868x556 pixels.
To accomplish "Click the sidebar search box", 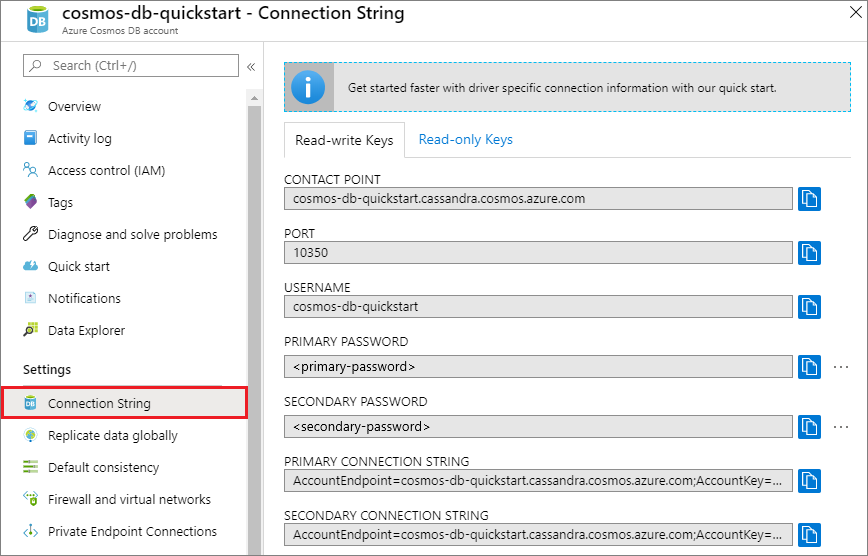I will point(131,65).
